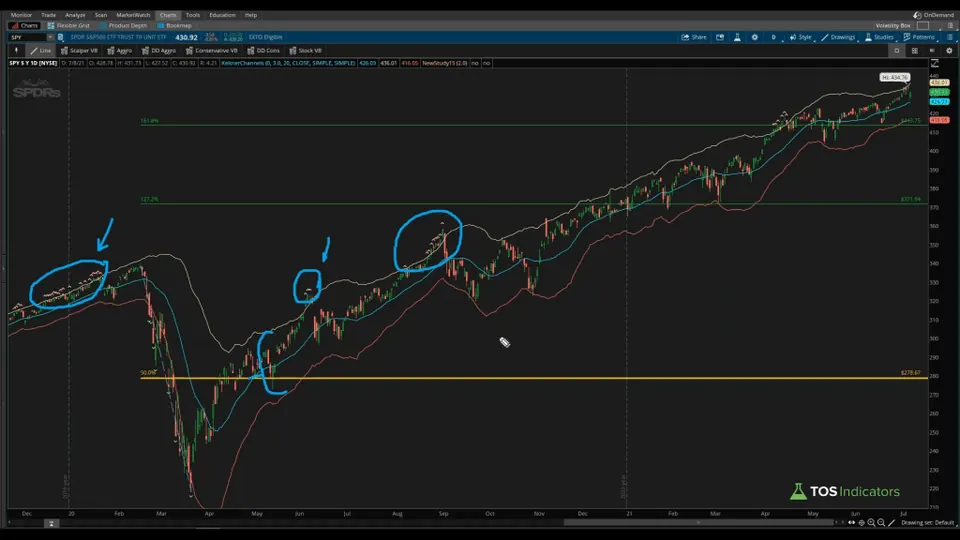Open the drawing toolbar gear settings
The height and width of the screenshot is (540, 960).
tap(950, 51)
